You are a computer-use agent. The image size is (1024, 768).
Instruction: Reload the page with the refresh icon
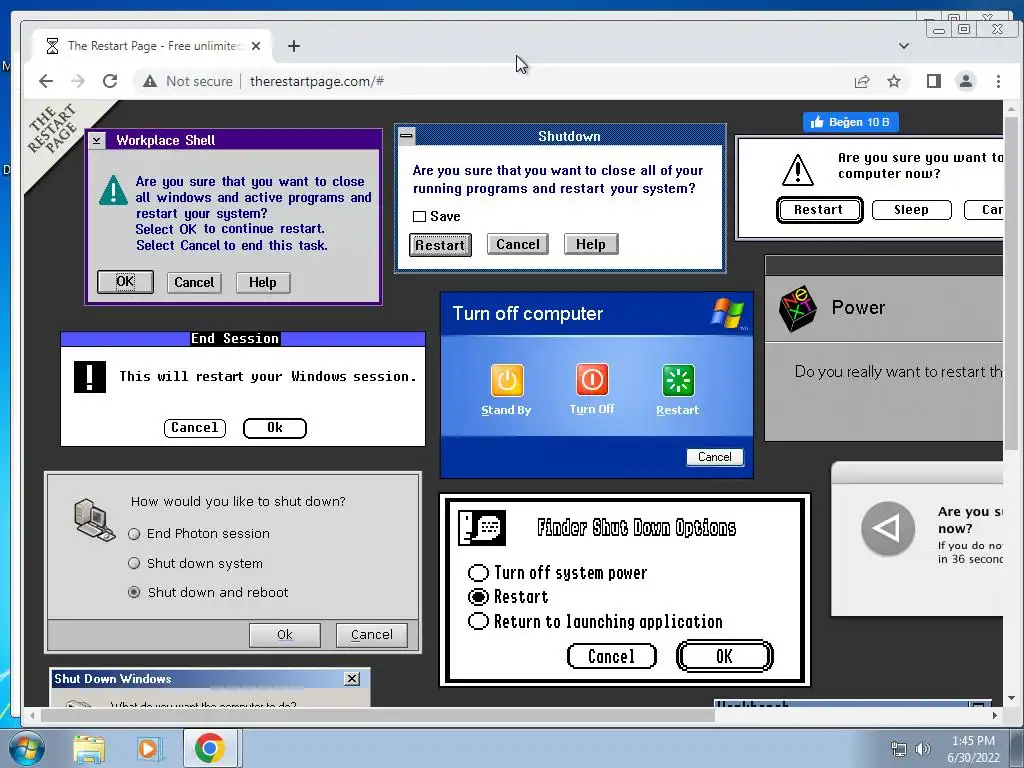pos(110,81)
